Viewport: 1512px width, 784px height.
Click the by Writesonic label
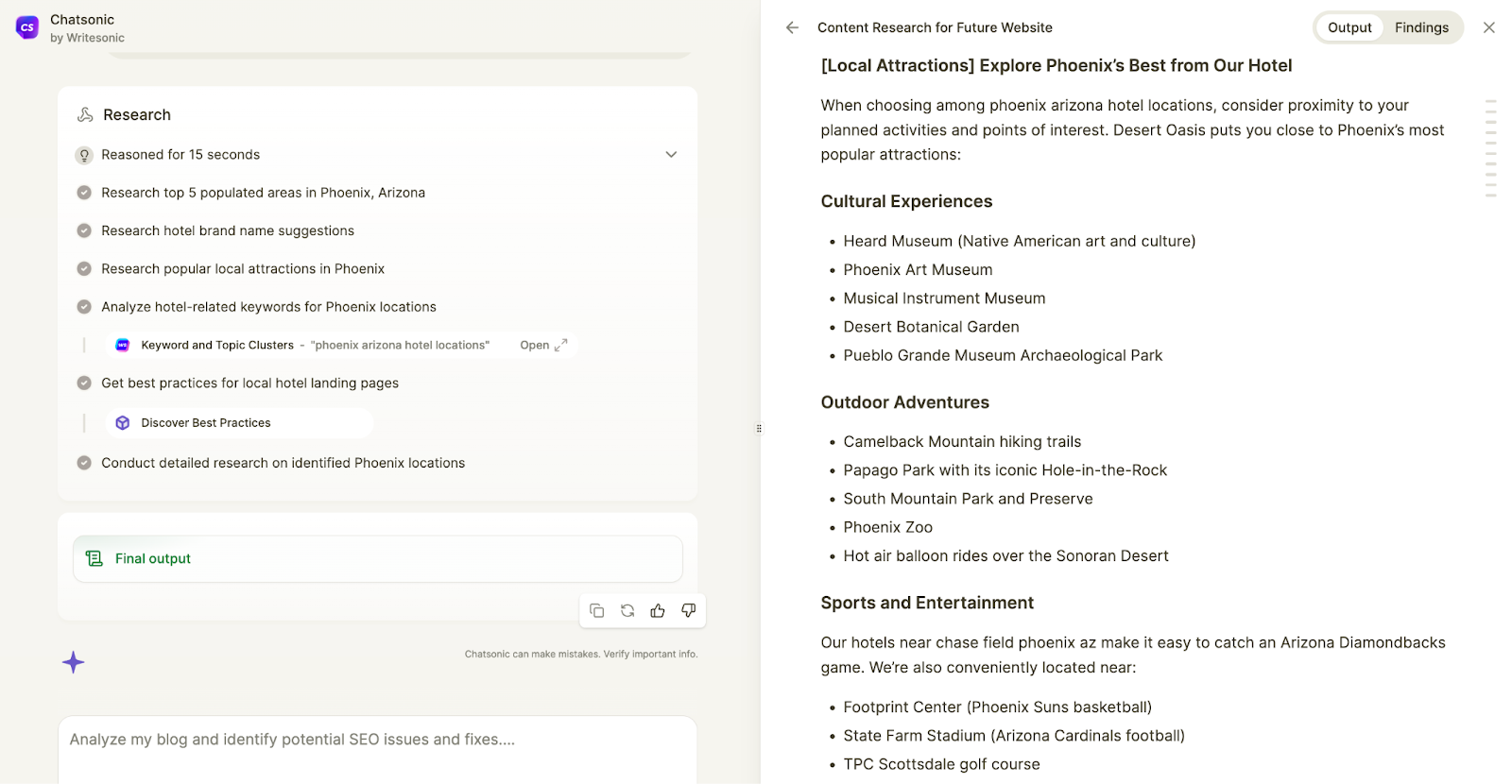pos(87,38)
